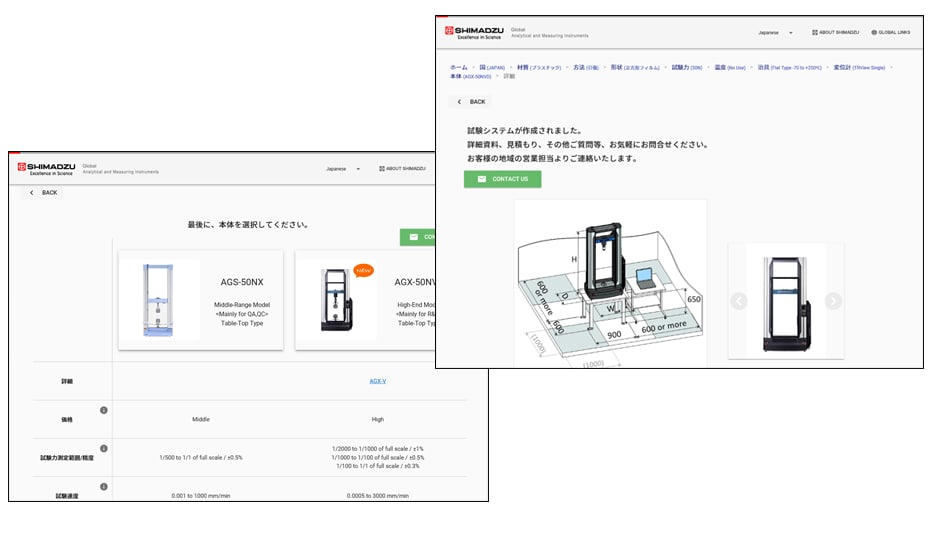The image size is (929, 549).
Task: Go to ホーム breadcrumb
Action: tap(459, 68)
